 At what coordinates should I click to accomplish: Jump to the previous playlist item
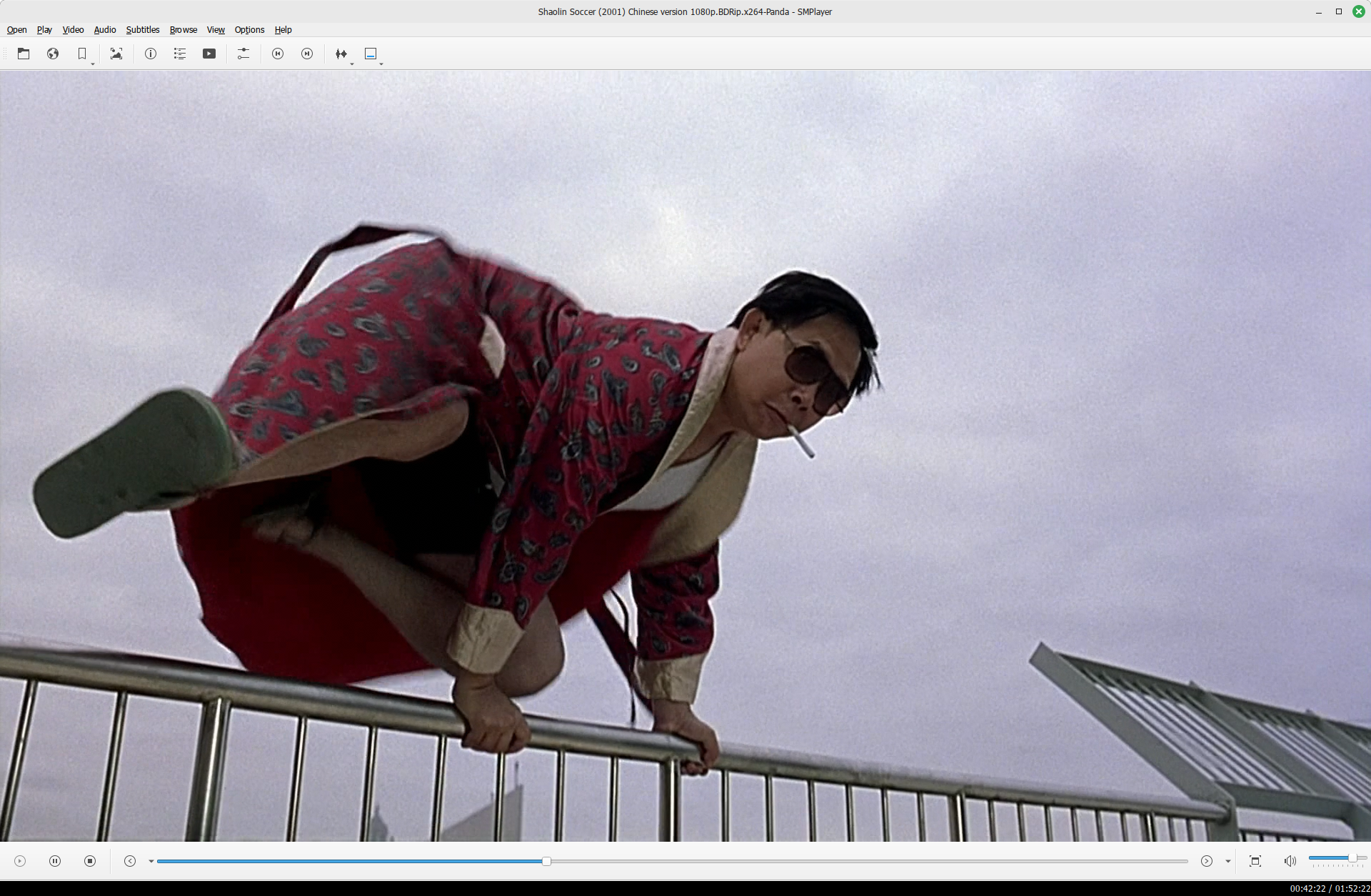click(x=278, y=54)
